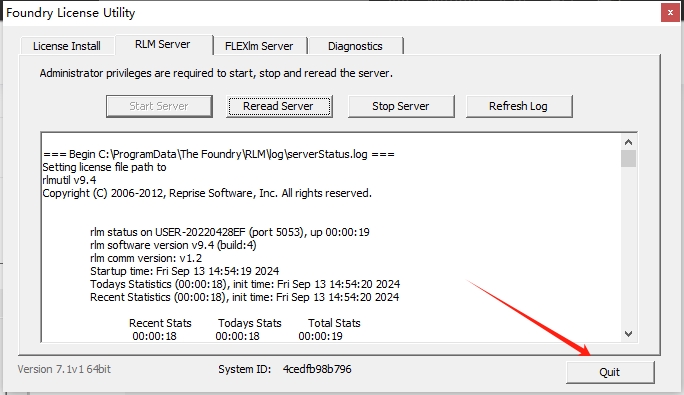This screenshot has width=684, height=395.
Task: Click the 'rlmutil v9.4' line
Action: coord(69,180)
